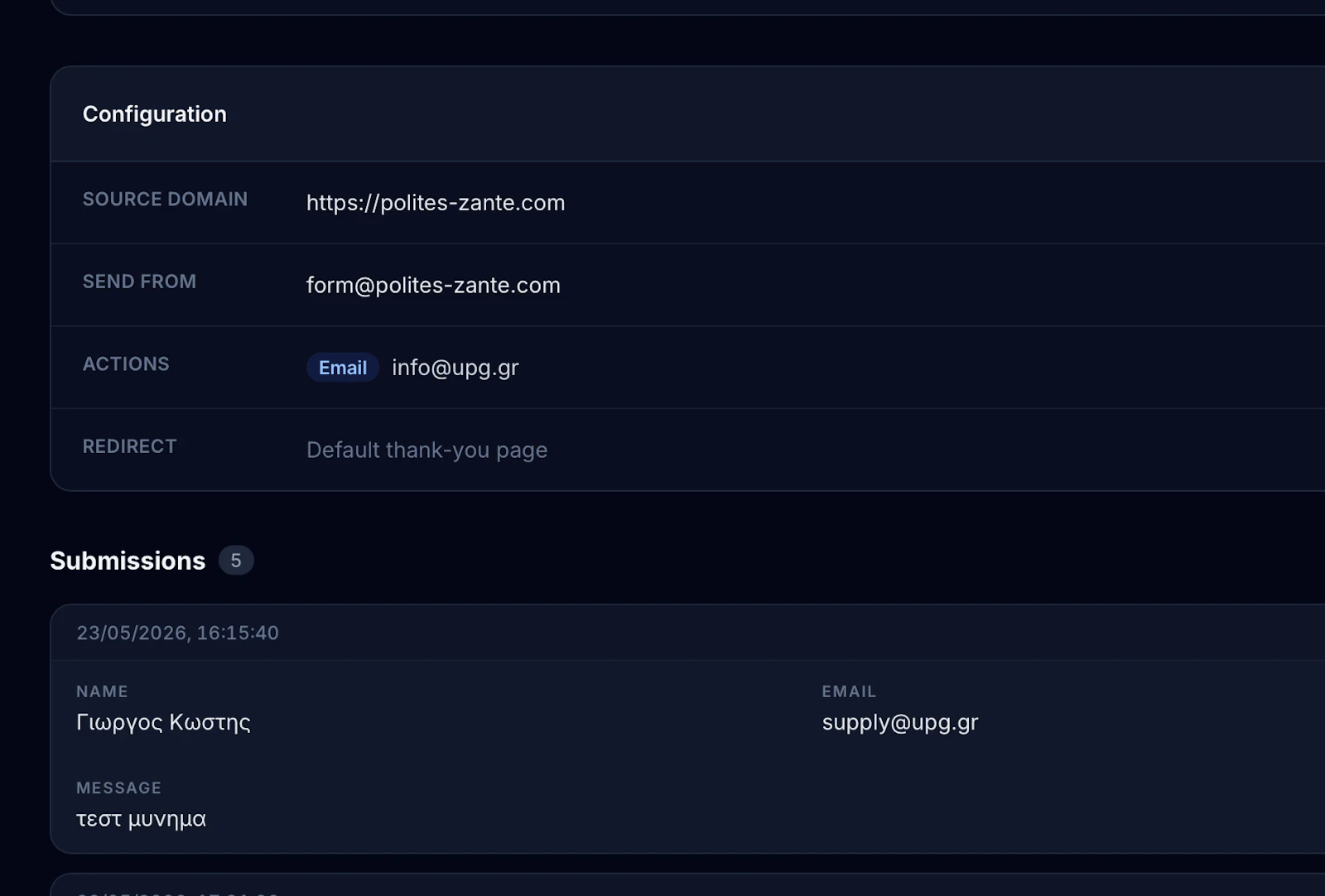Click the Default thank-you page value
This screenshot has width=1325, height=896.
[x=426, y=450]
